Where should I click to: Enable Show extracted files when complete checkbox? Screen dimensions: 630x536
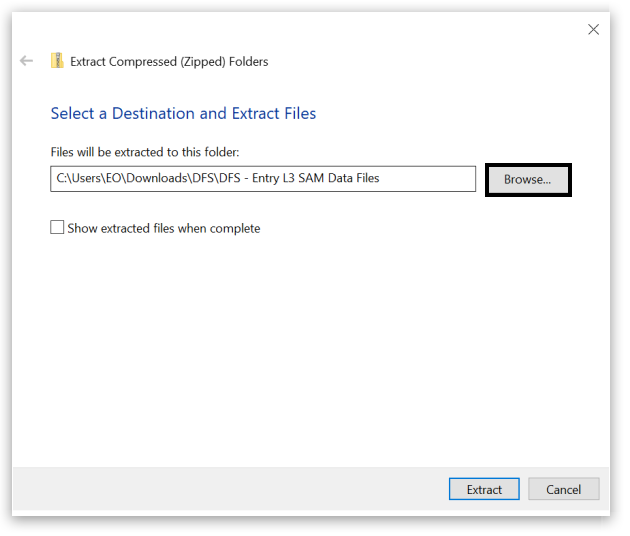pyautogui.click(x=57, y=228)
